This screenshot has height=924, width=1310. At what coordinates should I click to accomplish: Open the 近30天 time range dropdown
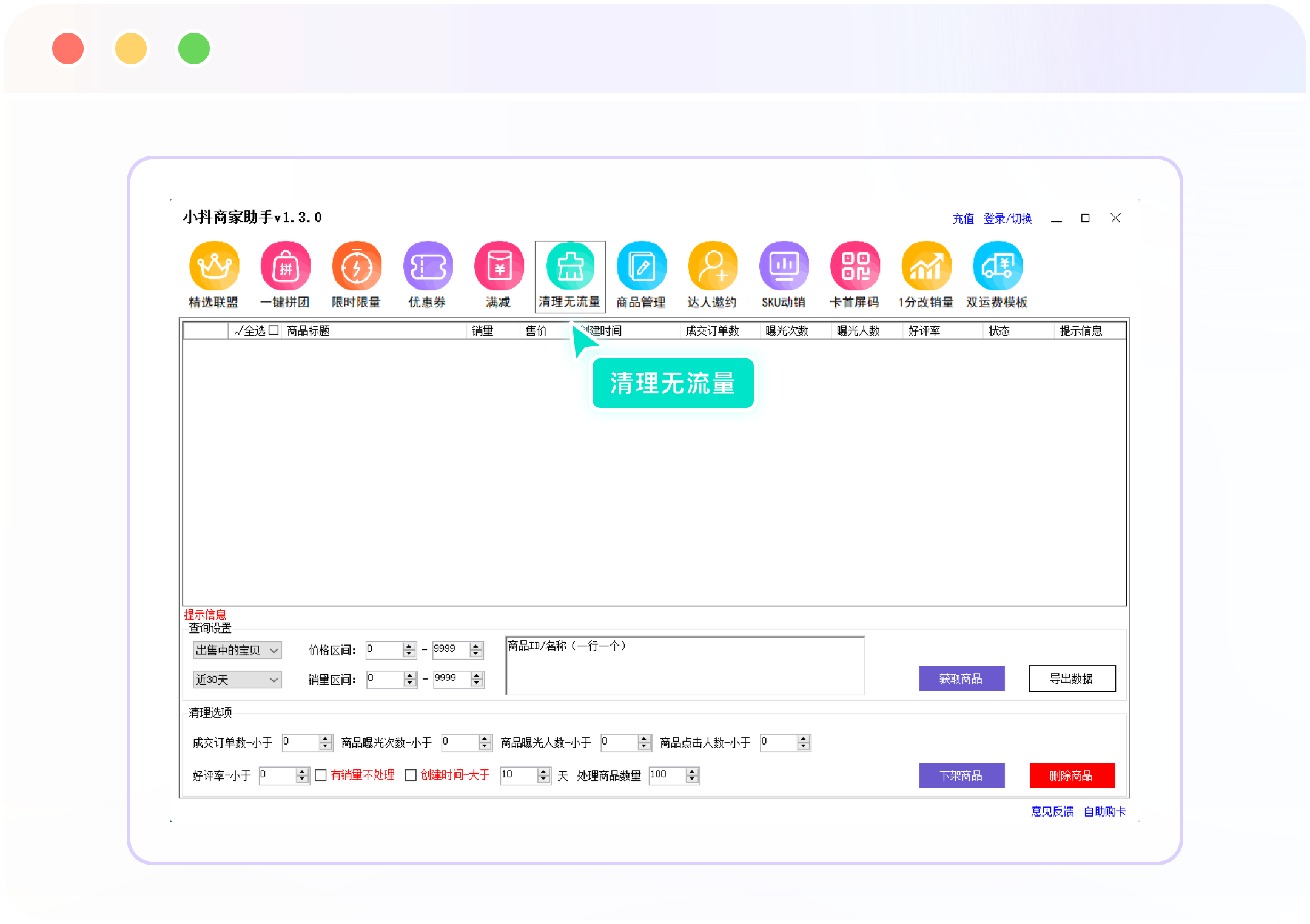click(x=237, y=680)
